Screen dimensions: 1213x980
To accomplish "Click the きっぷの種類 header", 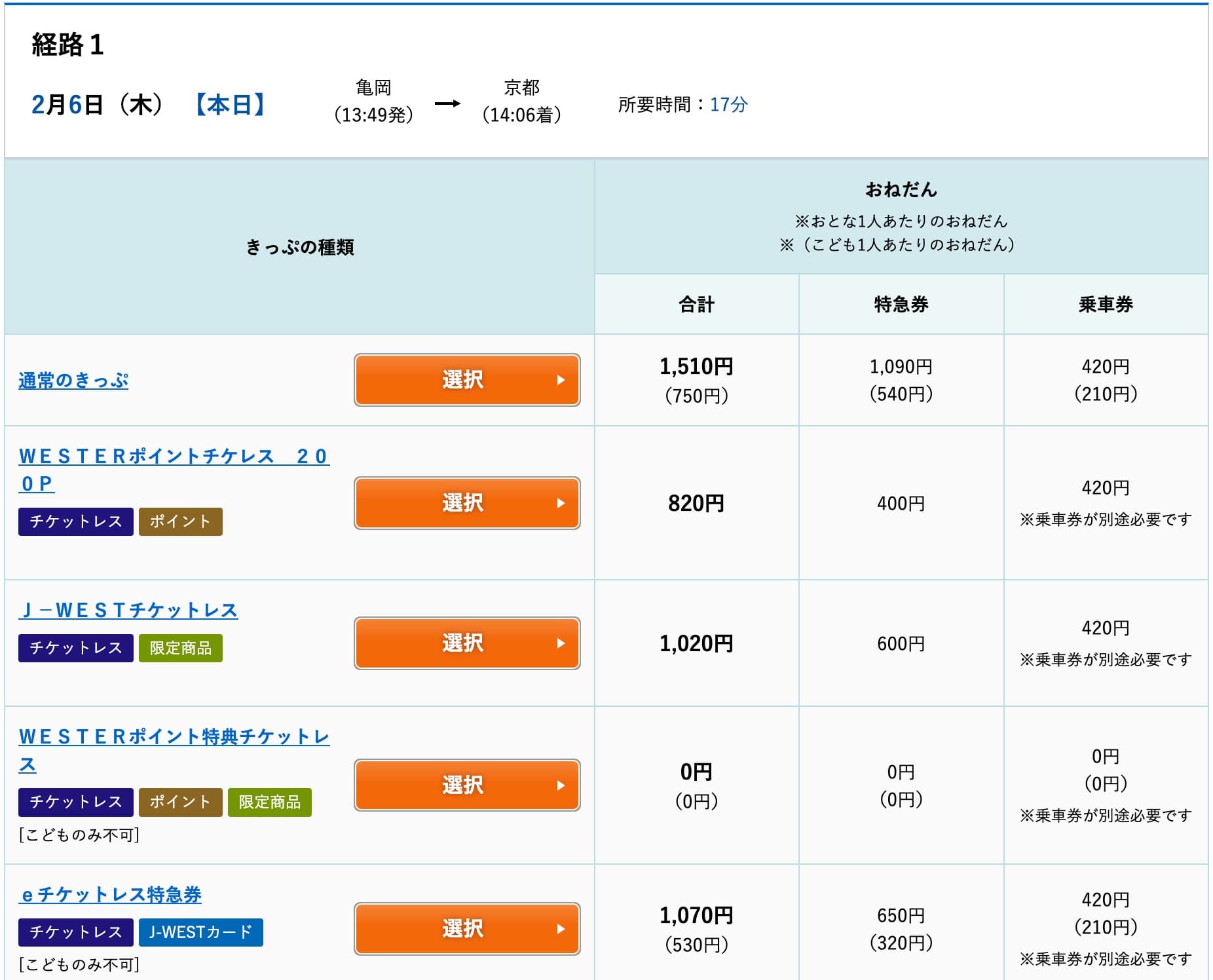I will pos(300,247).
